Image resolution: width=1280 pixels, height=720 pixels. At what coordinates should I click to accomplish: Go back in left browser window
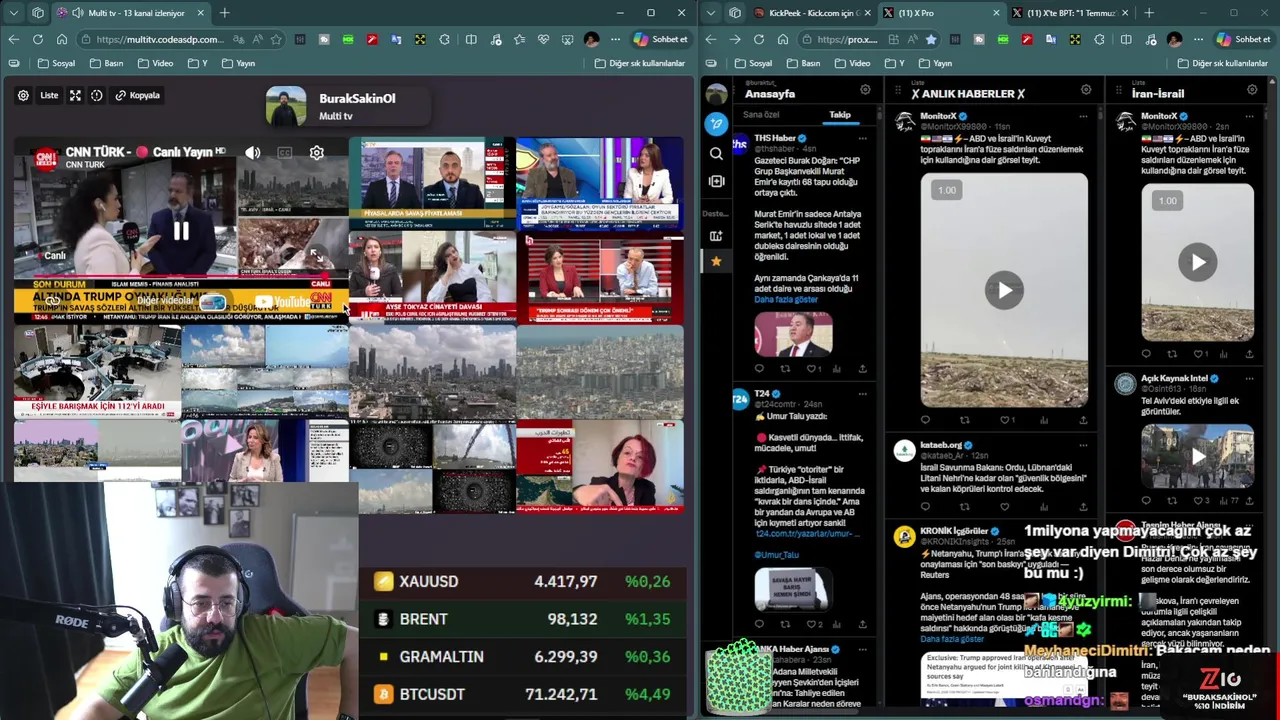14,39
